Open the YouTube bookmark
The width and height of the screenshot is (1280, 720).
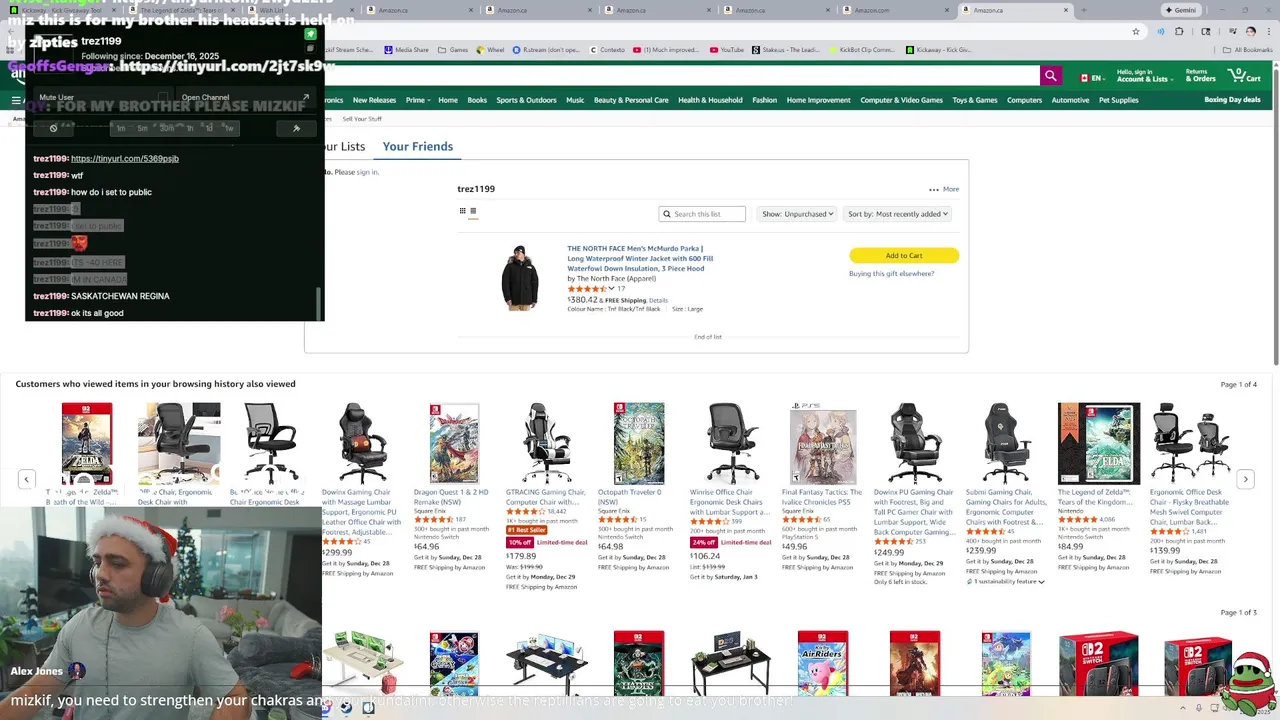click(727, 49)
